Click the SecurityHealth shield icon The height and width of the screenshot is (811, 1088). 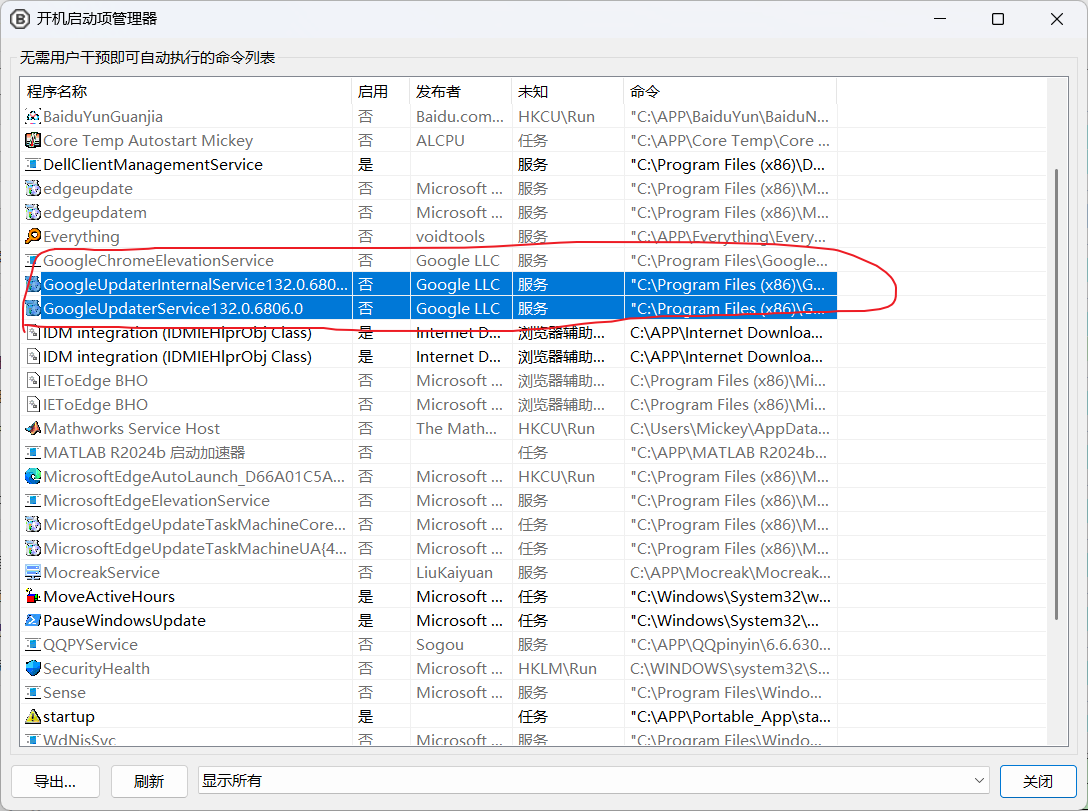coord(33,669)
